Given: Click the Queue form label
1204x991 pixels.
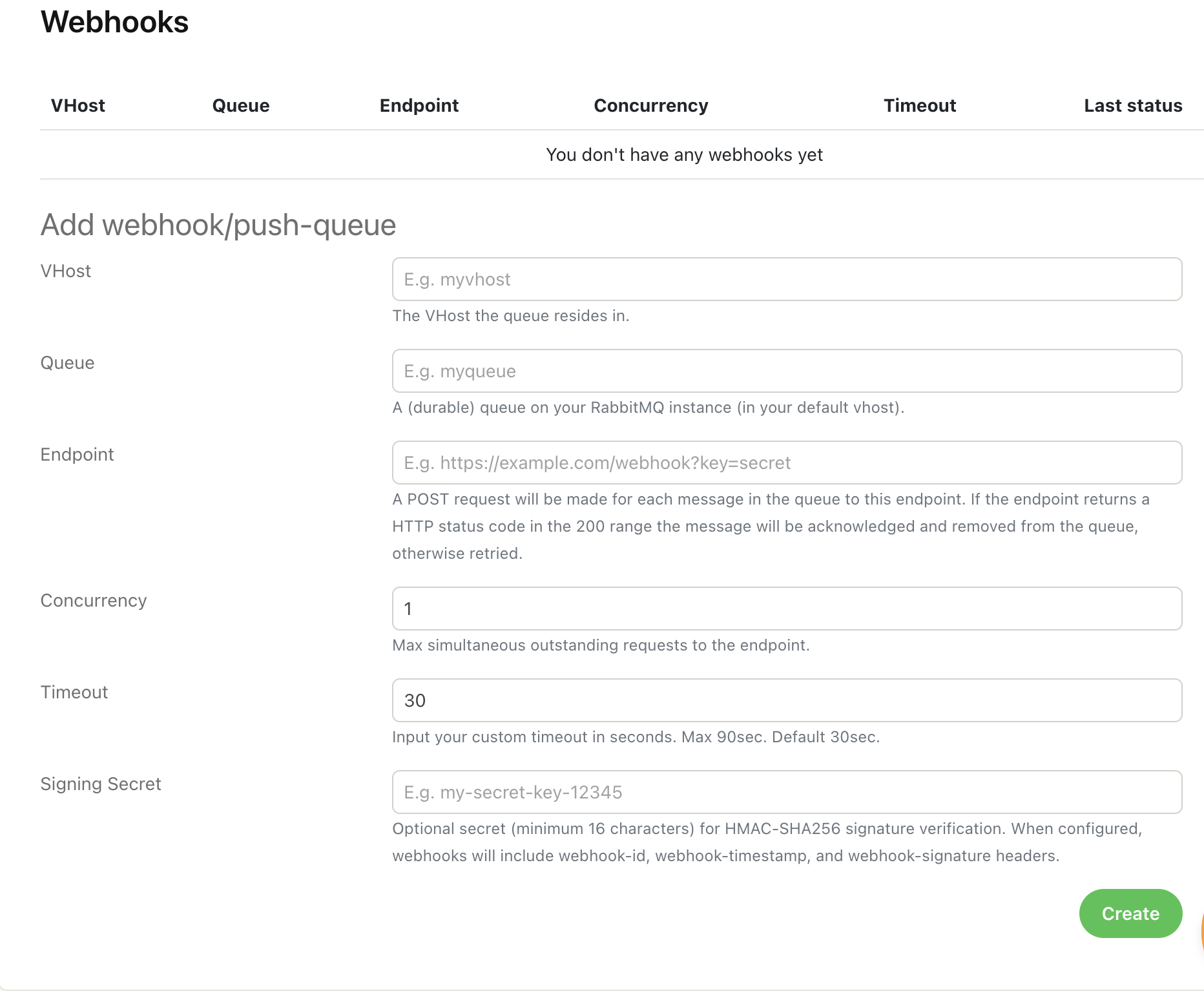Looking at the screenshot, I should pos(68,362).
